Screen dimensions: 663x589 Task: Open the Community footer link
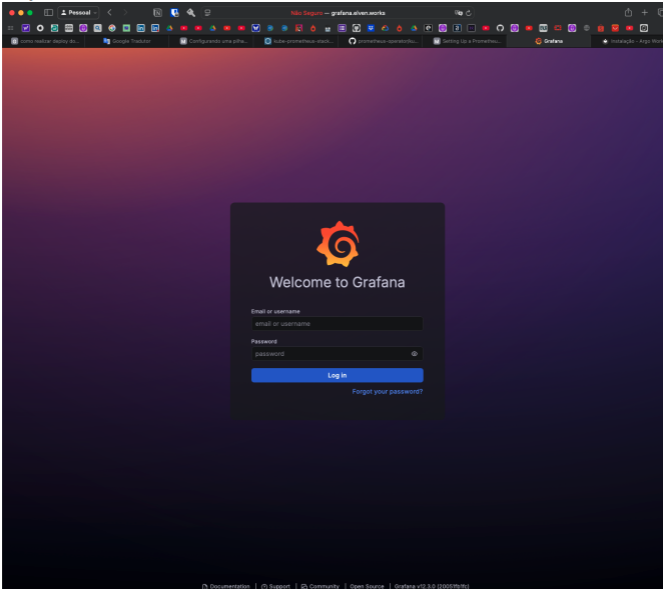tap(320, 586)
